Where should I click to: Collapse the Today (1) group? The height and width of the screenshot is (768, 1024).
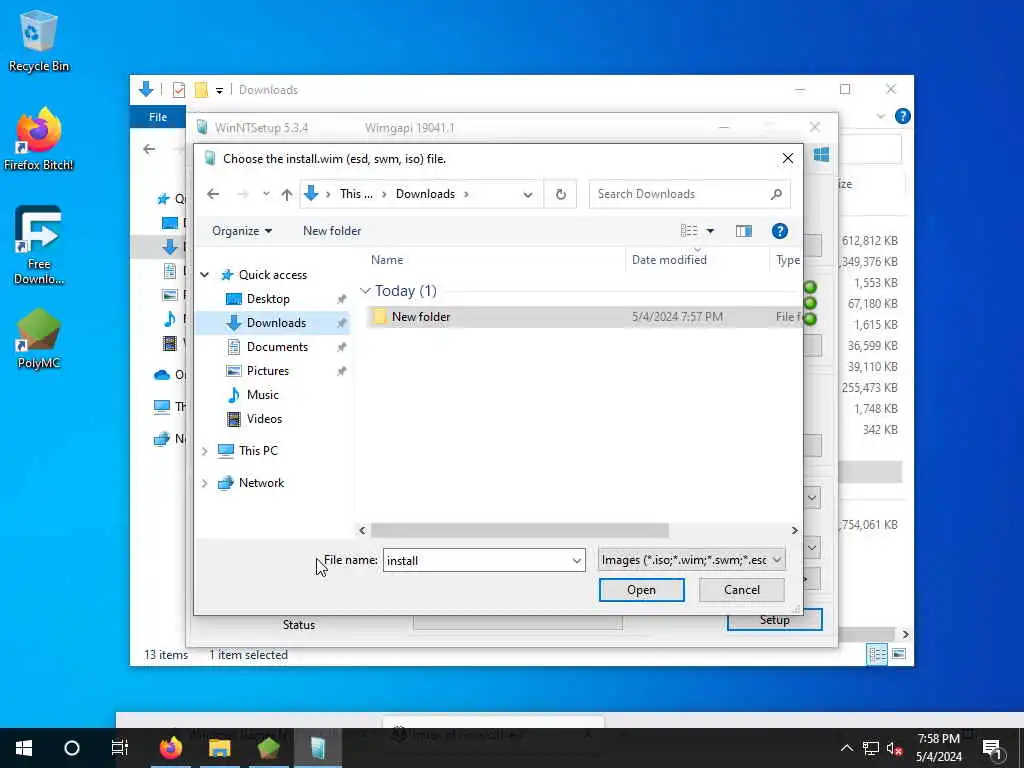pyautogui.click(x=365, y=291)
